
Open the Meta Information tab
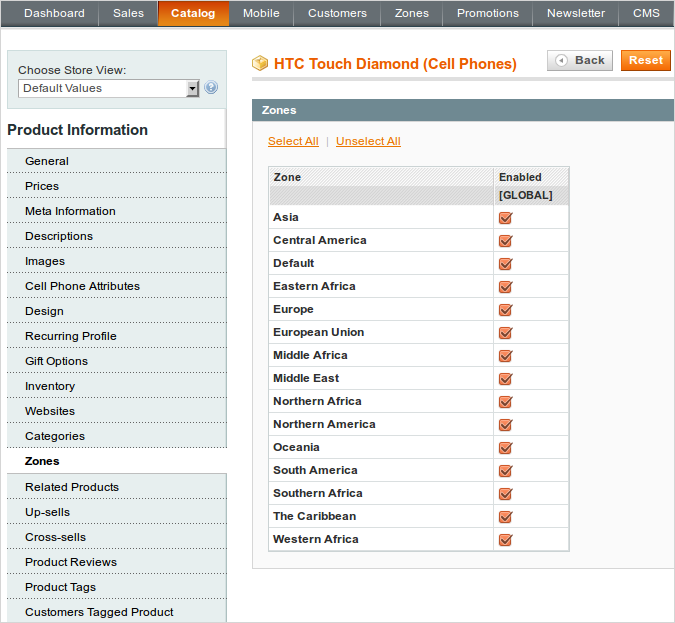tap(117, 211)
